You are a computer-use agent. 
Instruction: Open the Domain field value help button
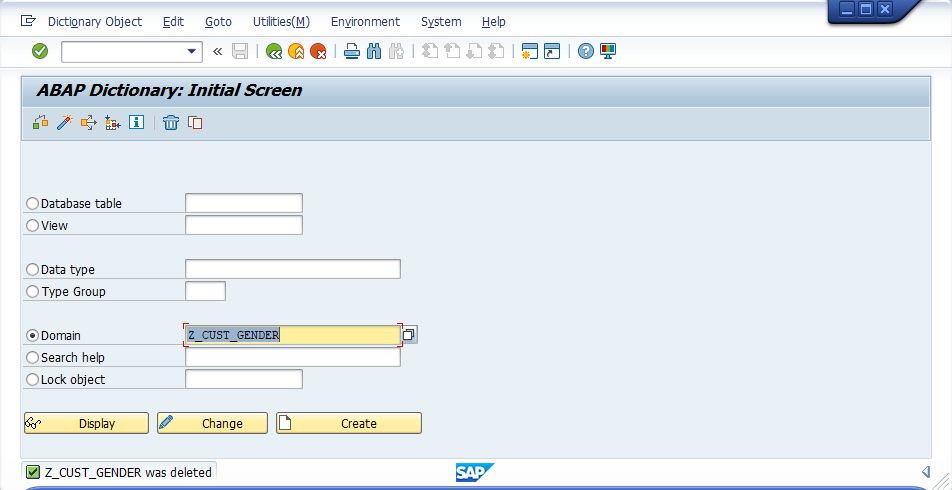(409, 335)
